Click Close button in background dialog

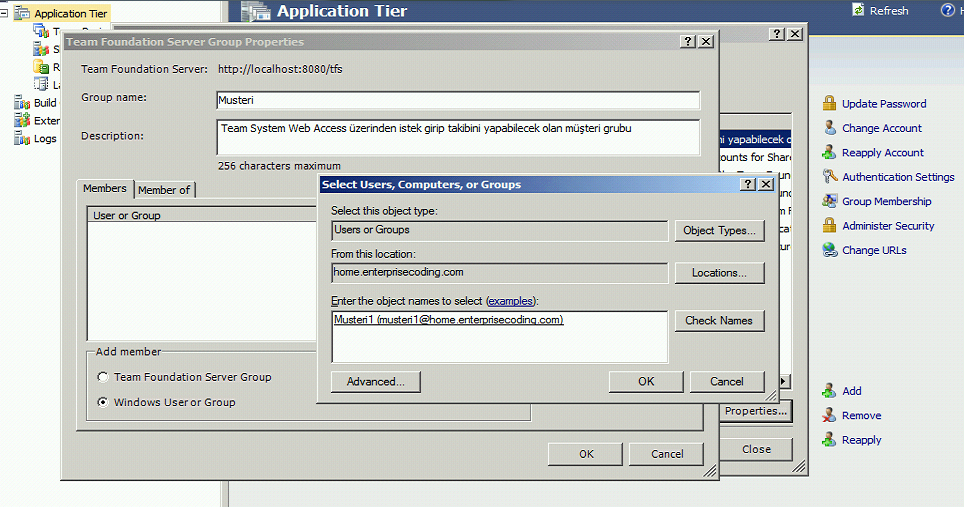coord(756,449)
